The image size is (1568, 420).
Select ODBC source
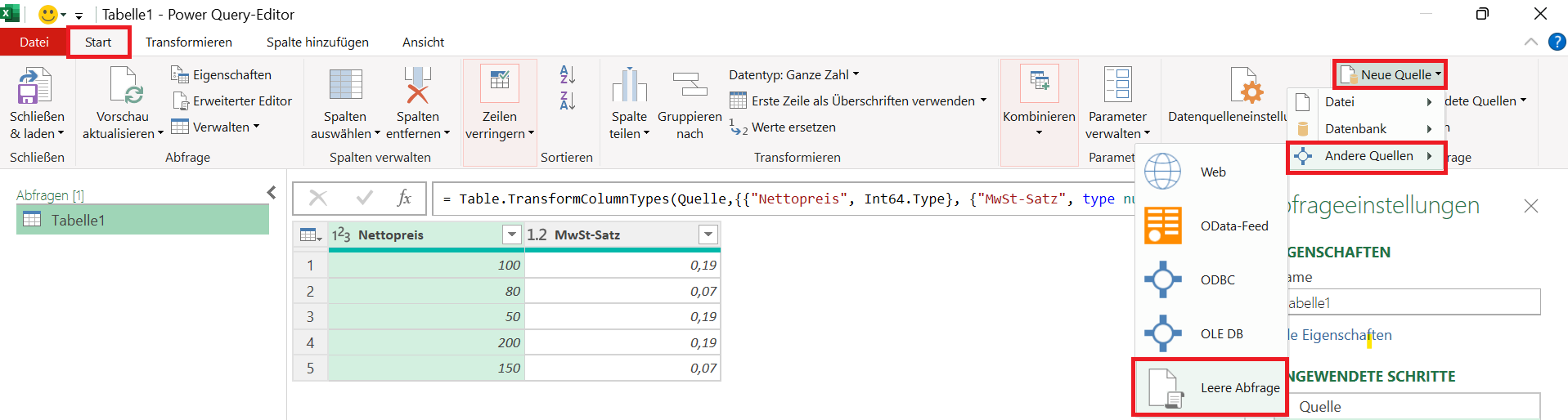[x=1211, y=279]
